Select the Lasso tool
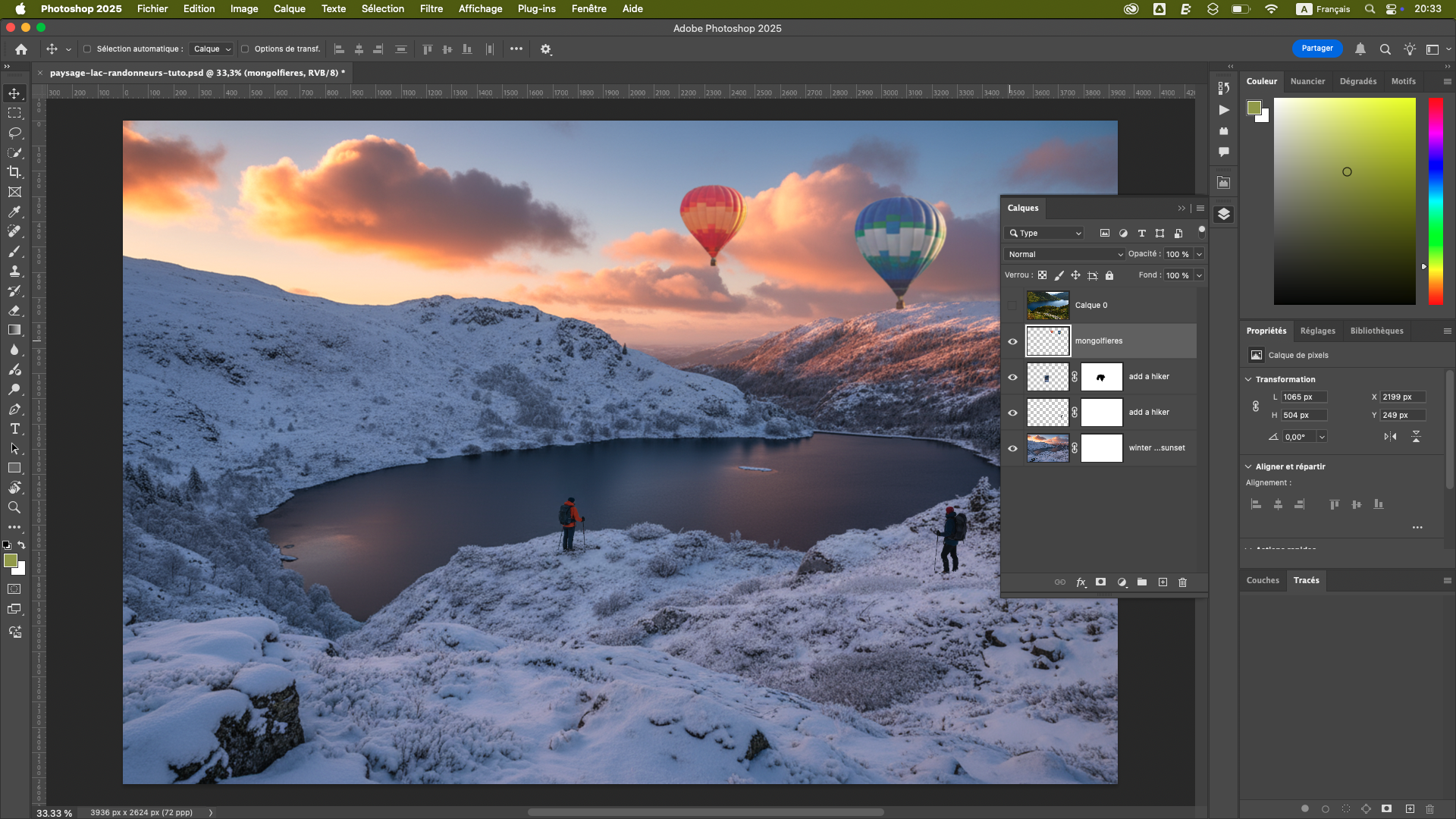 (x=14, y=133)
